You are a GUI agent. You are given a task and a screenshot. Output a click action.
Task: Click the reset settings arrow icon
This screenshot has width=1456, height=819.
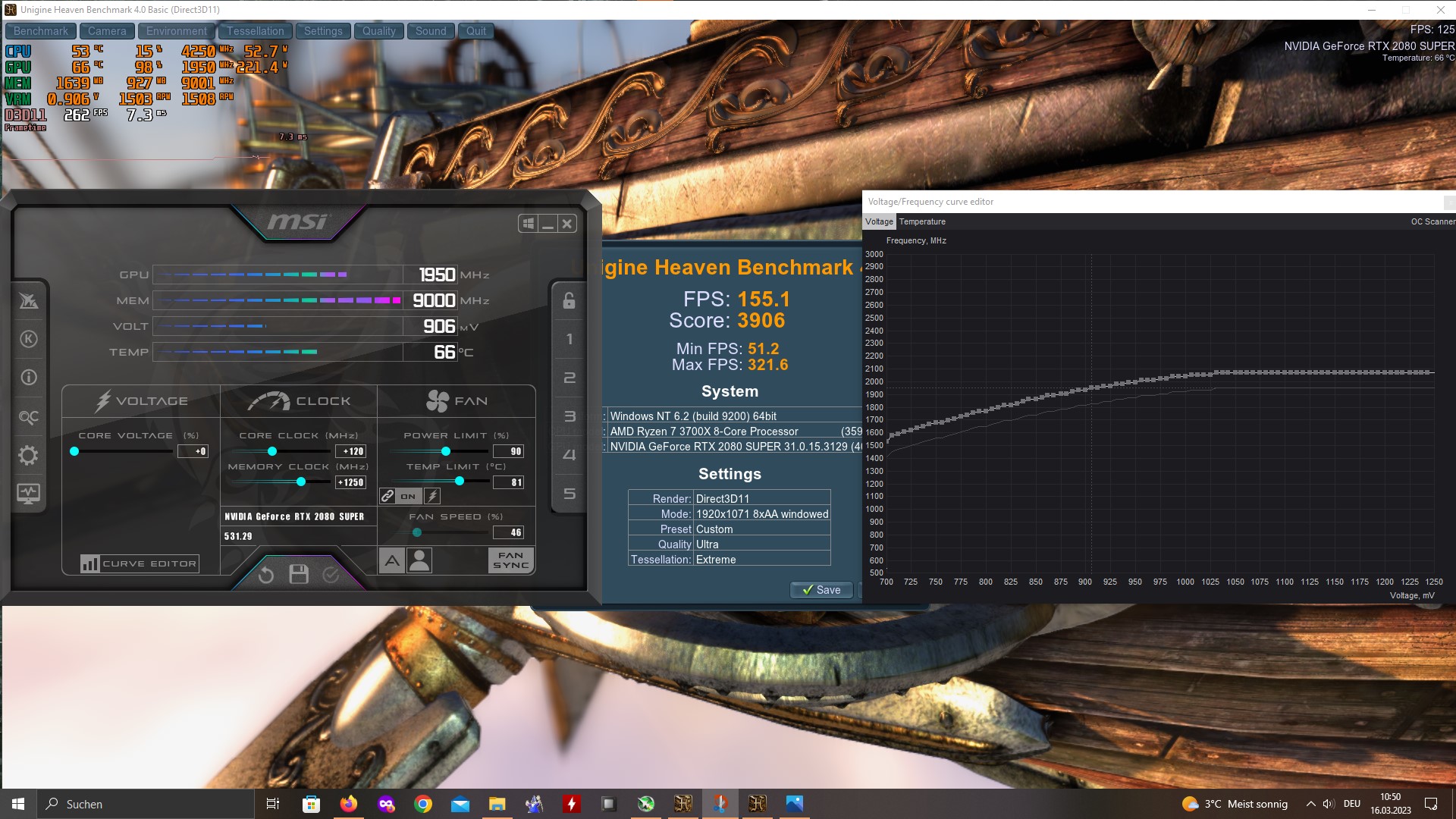pyautogui.click(x=265, y=575)
